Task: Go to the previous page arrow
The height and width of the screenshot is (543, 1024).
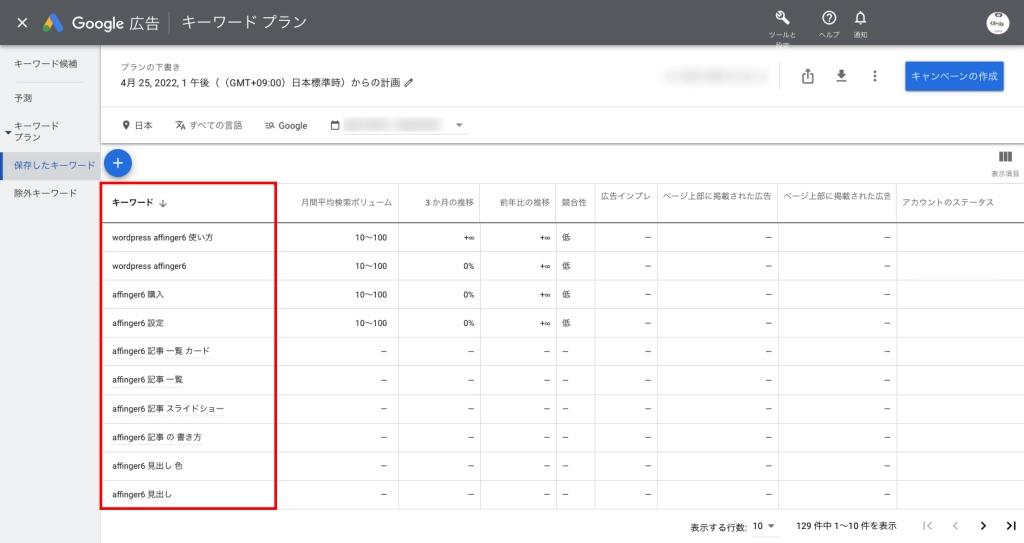Action: click(955, 526)
